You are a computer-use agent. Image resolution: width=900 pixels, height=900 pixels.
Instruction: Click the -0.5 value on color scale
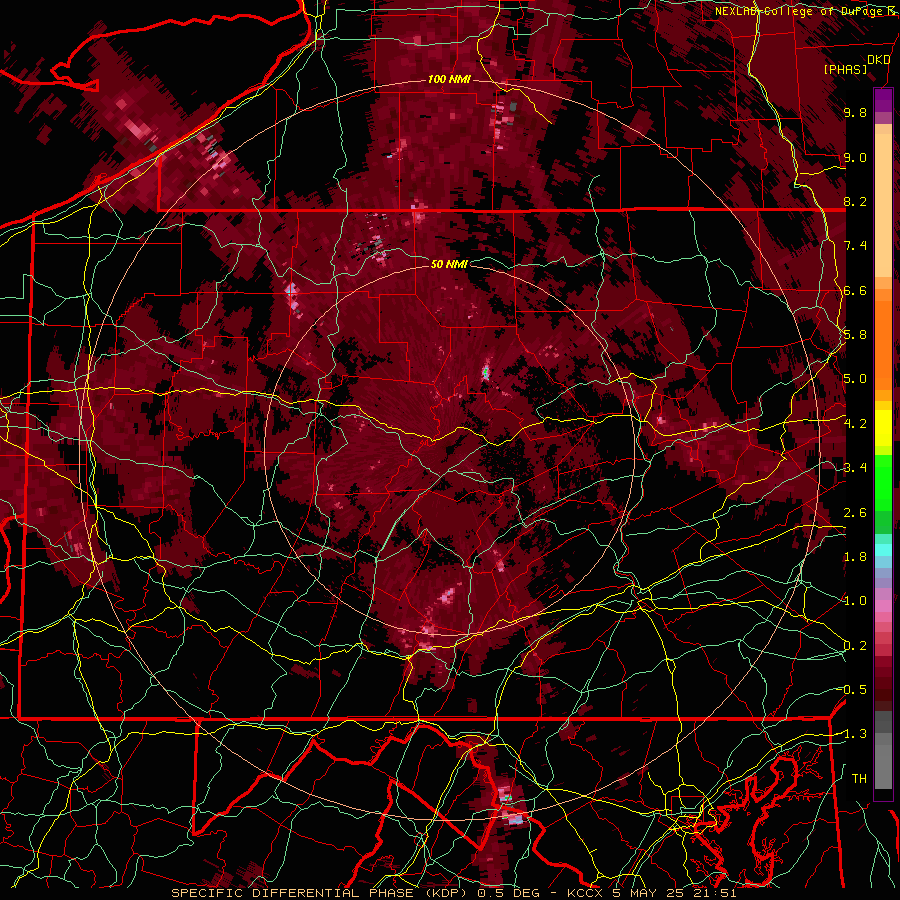854,690
